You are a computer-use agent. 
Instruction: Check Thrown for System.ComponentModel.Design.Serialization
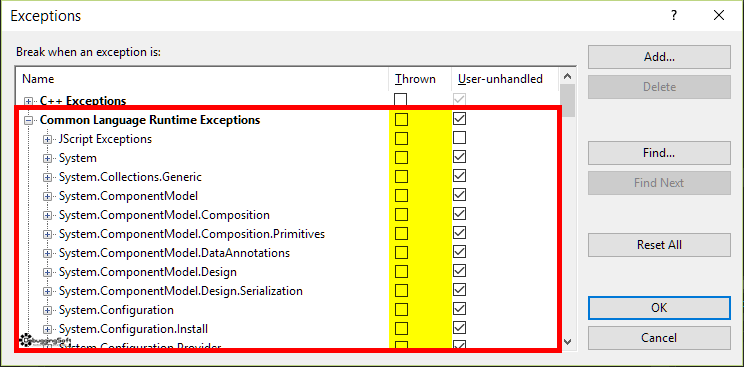[x=401, y=290]
